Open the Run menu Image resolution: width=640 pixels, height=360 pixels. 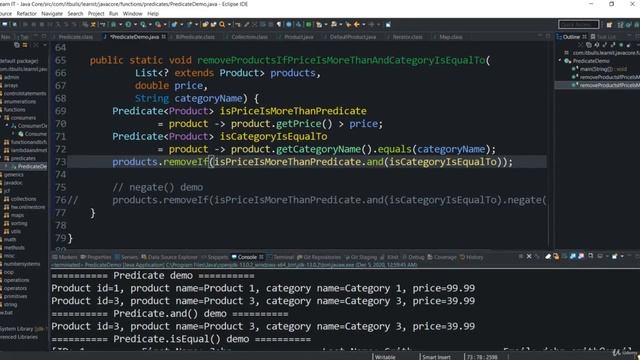pyautogui.click(x=113, y=13)
